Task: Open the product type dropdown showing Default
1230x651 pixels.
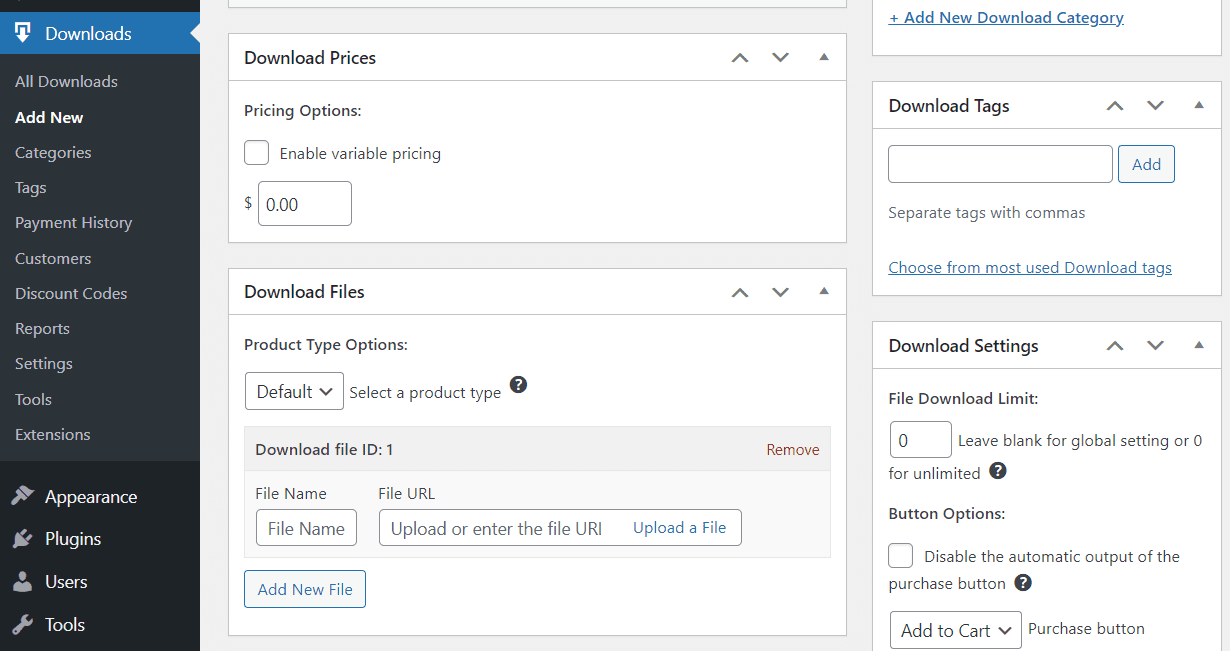Action: (294, 391)
